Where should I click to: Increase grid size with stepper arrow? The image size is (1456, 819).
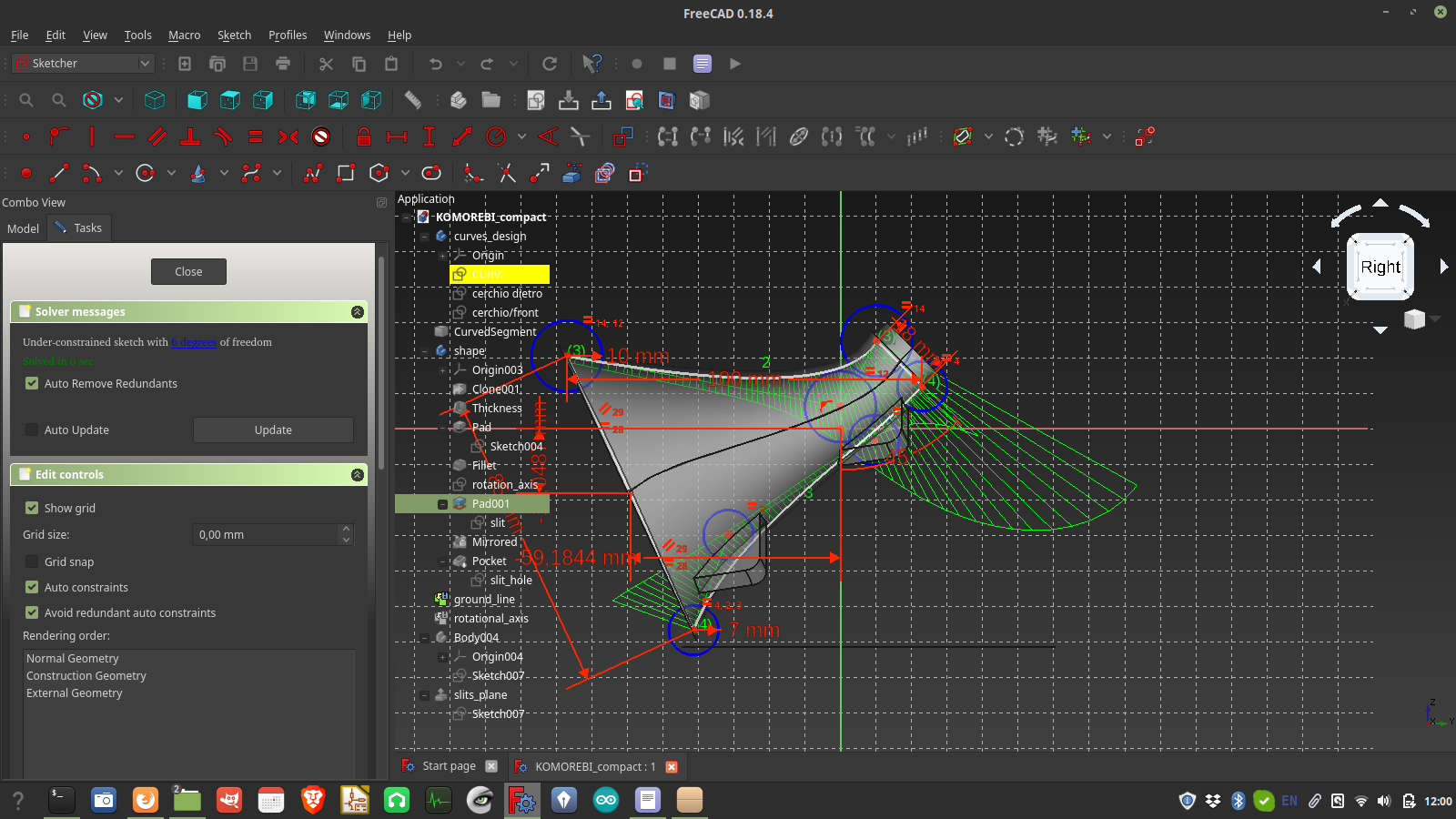coord(346,529)
